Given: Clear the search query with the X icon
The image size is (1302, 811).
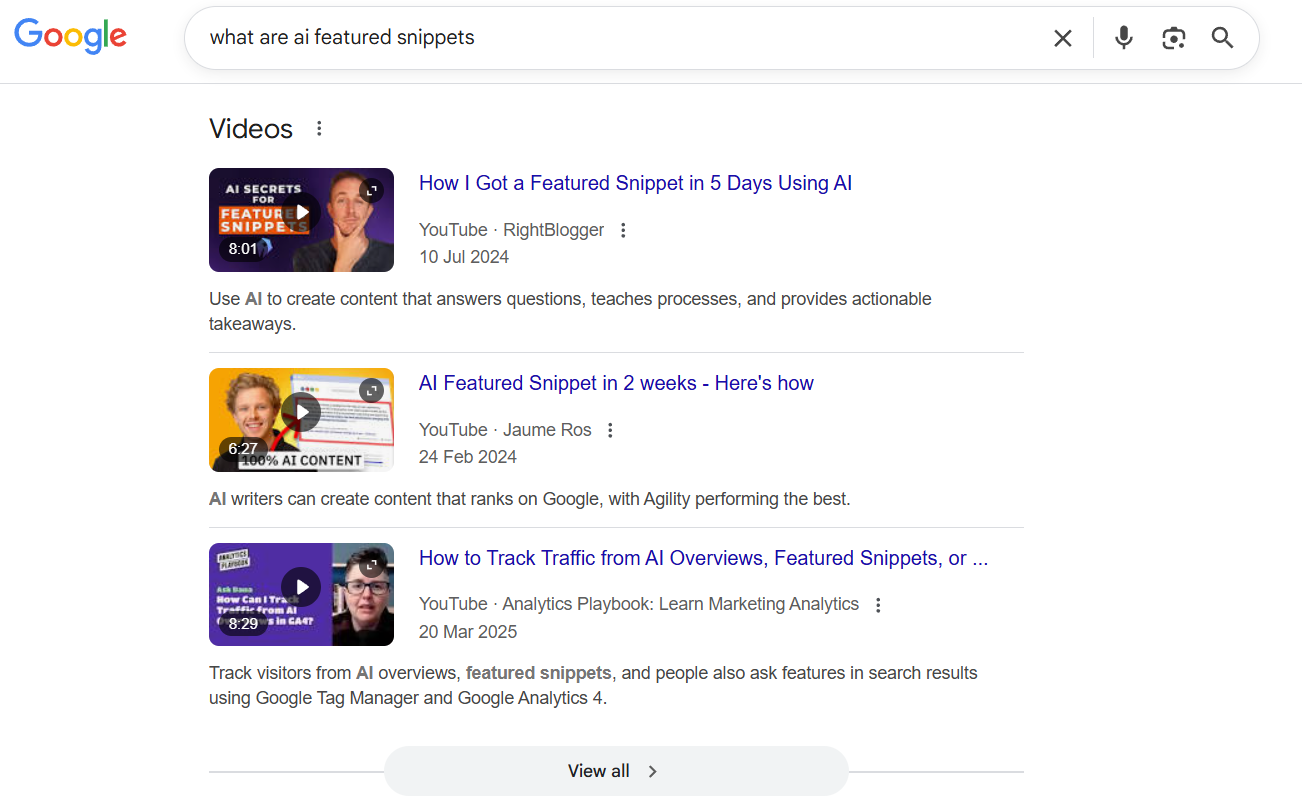Looking at the screenshot, I should coord(1062,37).
